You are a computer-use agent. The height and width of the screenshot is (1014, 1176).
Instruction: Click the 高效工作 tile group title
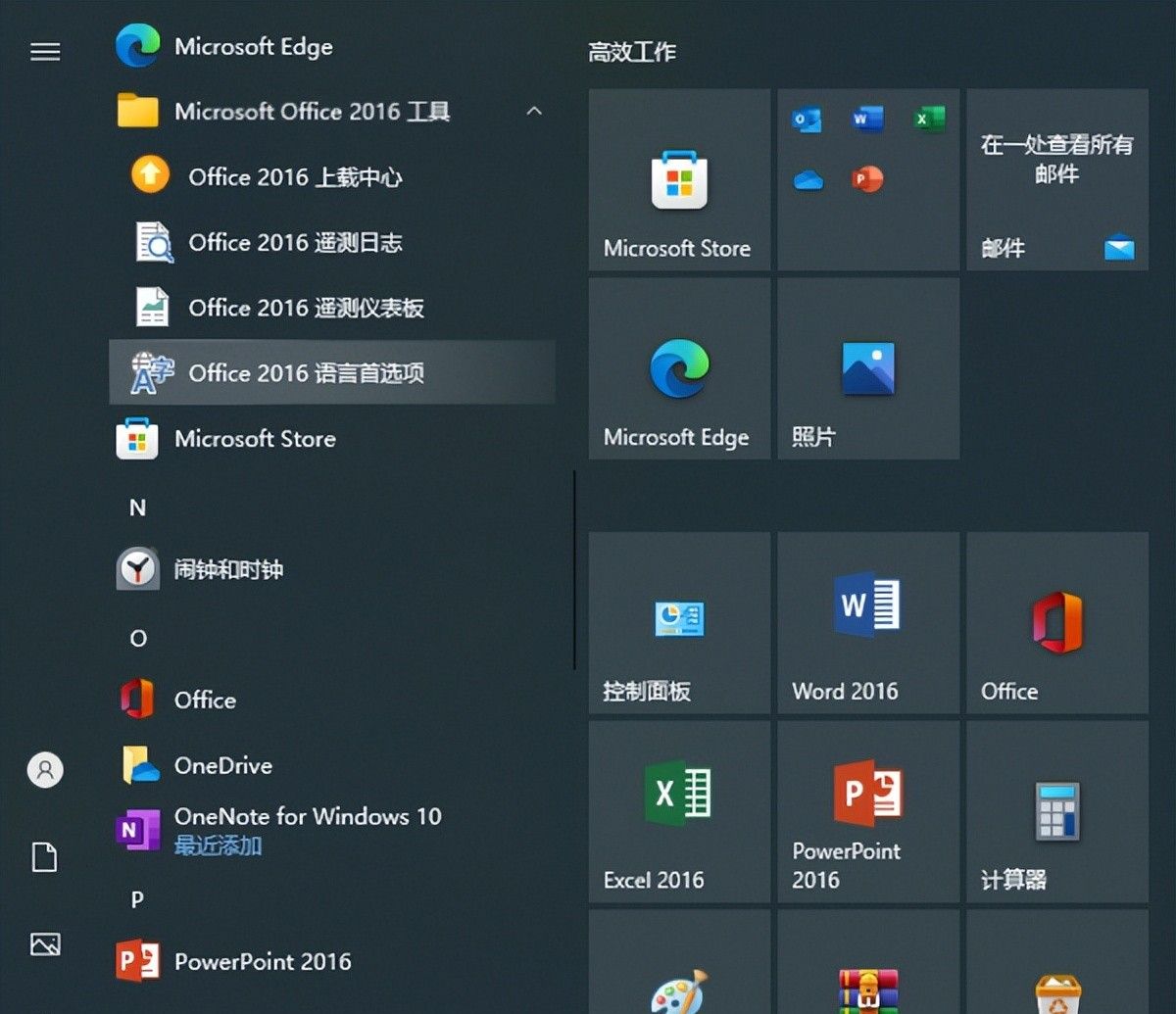(632, 52)
